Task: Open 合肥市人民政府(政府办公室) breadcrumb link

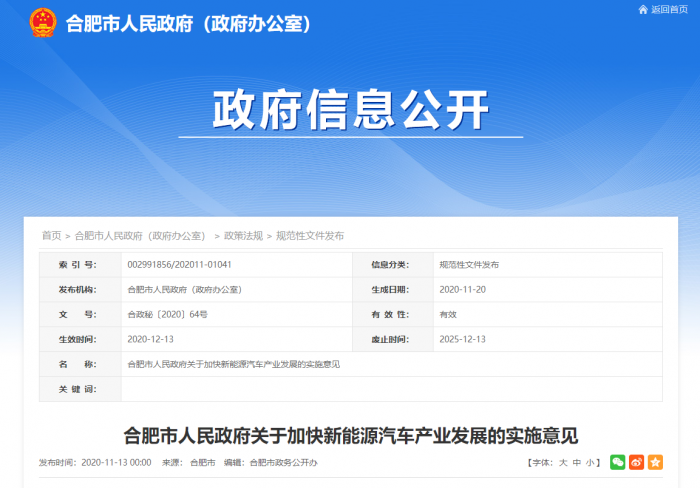Action: coord(140,236)
